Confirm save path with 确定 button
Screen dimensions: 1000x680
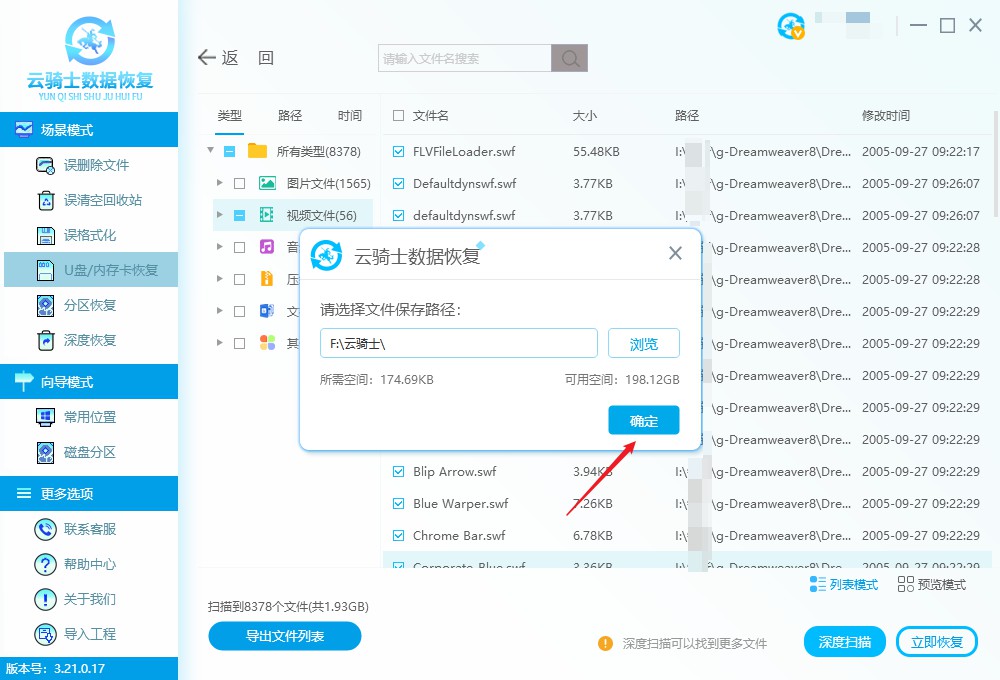tap(643, 420)
